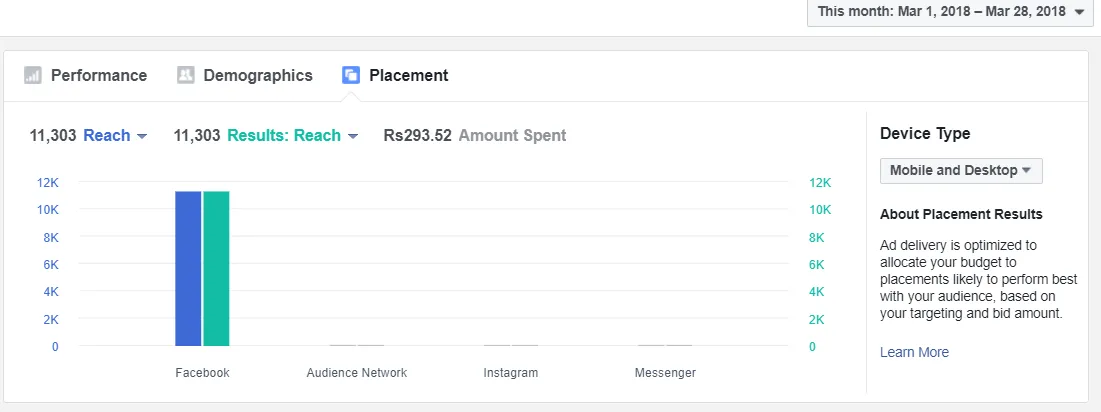Image resolution: width=1101 pixels, height=412 pixels.
Task: Select the Placement tab label
Action: tap(409, 75)
